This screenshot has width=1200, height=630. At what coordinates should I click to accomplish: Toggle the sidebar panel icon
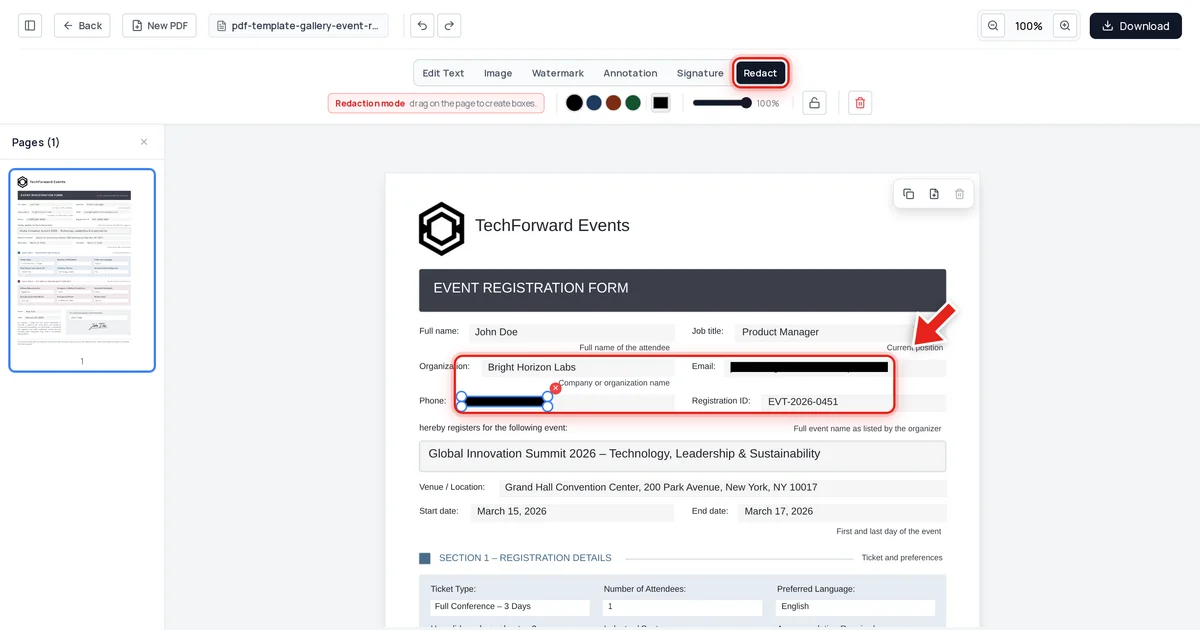[30, 26]
